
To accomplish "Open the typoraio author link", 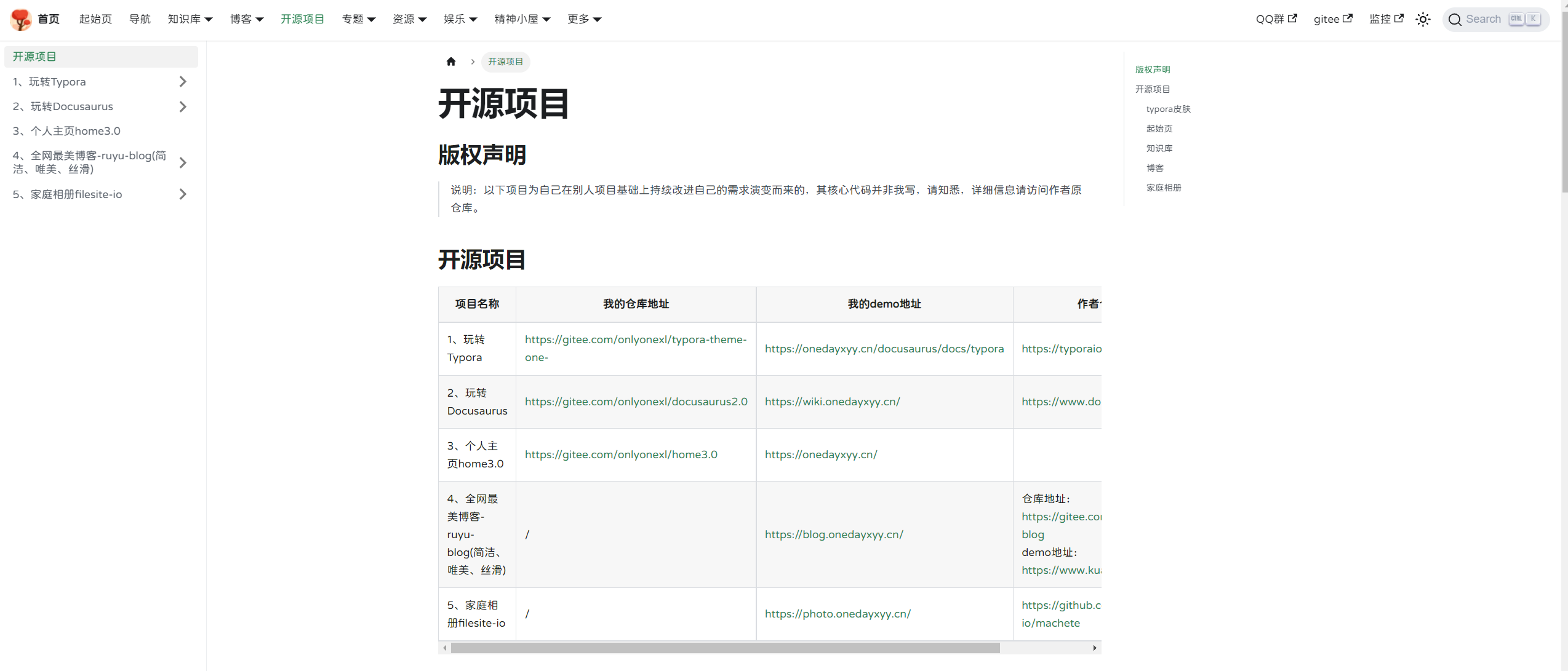I will pyautogui.click(x=1062, y=349).
